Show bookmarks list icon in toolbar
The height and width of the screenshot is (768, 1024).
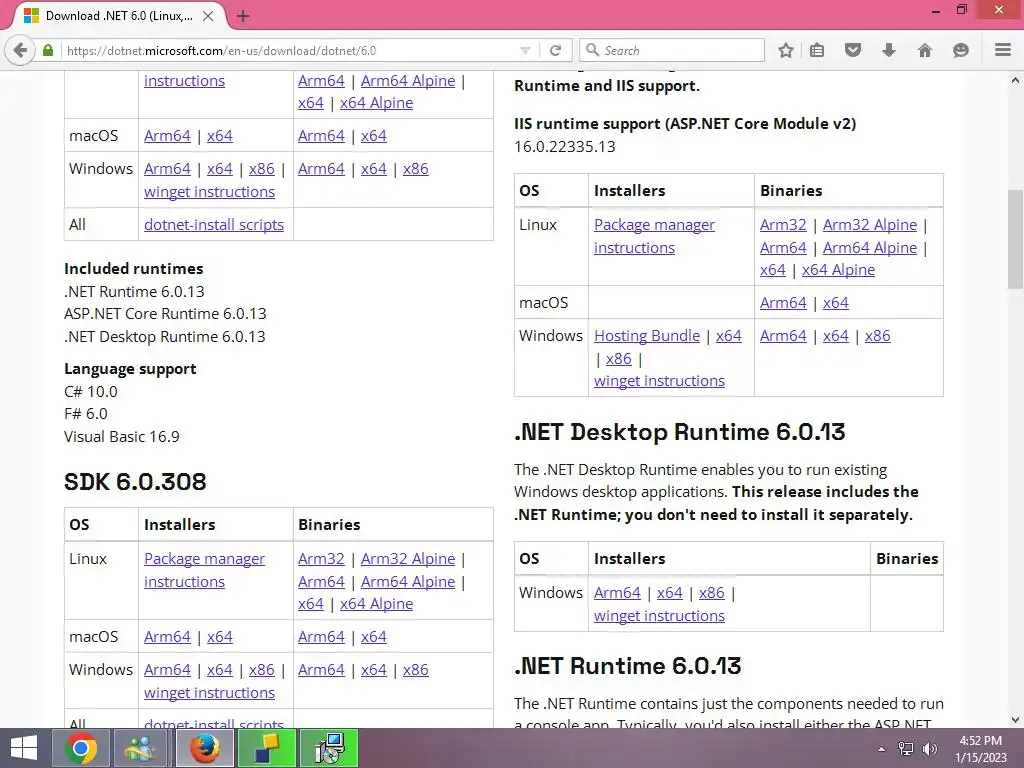pyautogui.click(x=817, y=50)
